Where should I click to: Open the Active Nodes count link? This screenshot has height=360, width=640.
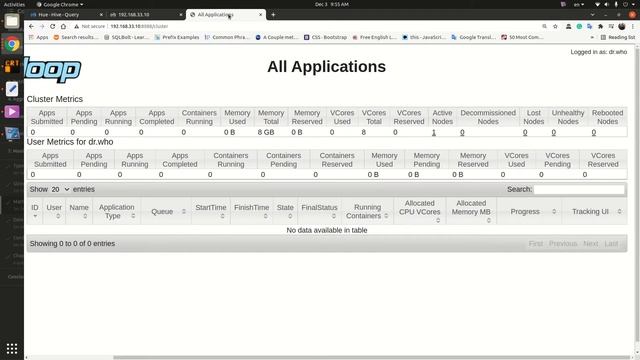[434, 133]
